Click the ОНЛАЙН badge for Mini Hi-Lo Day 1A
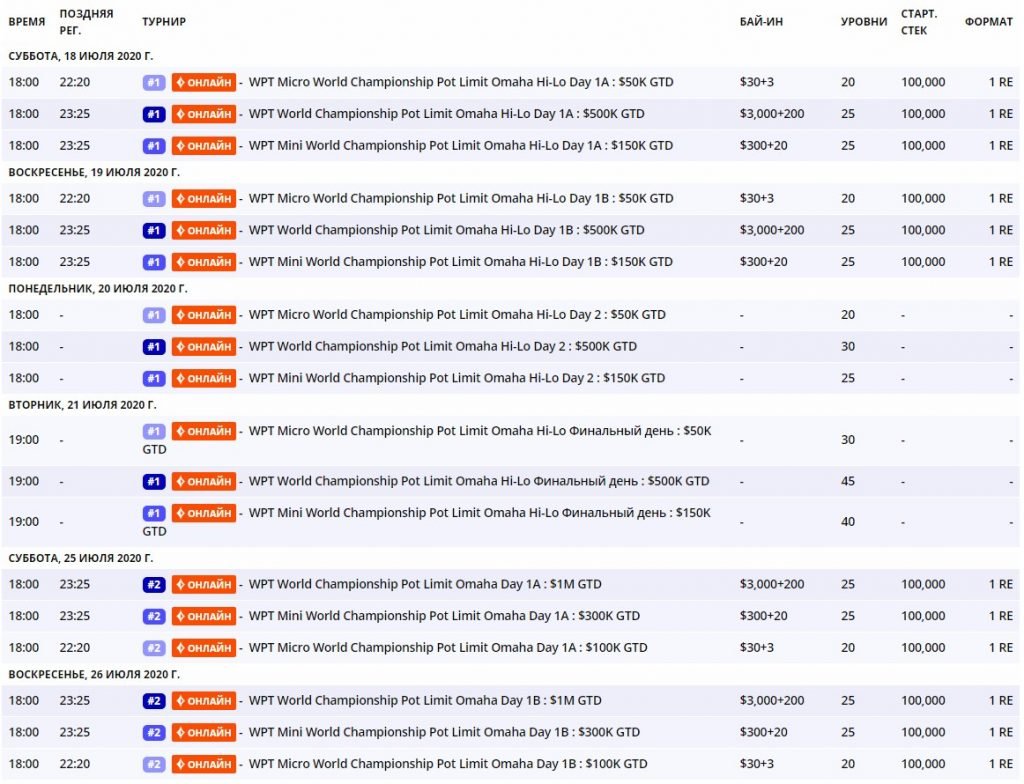Screen dimensions: 1024x784 coord(204,146)
